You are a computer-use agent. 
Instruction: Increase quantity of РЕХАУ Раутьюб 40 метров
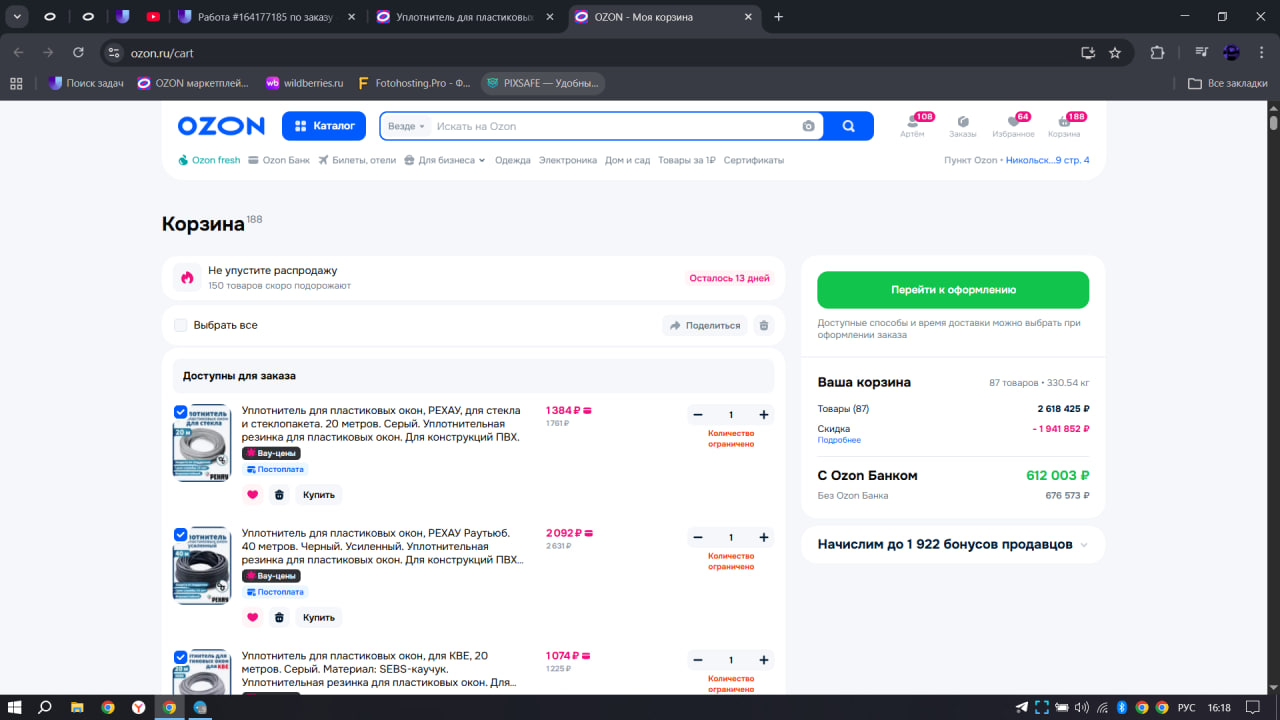coord(764,538)
